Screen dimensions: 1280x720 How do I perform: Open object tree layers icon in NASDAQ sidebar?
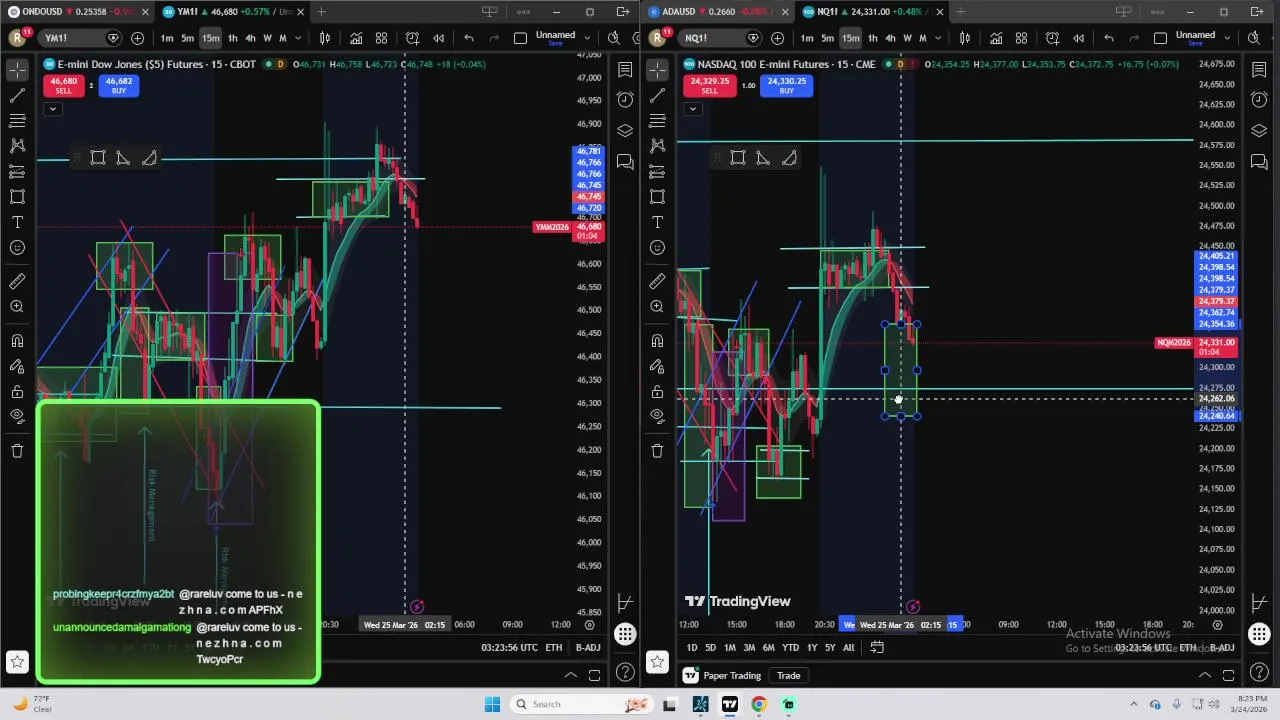coord(1259,131)
